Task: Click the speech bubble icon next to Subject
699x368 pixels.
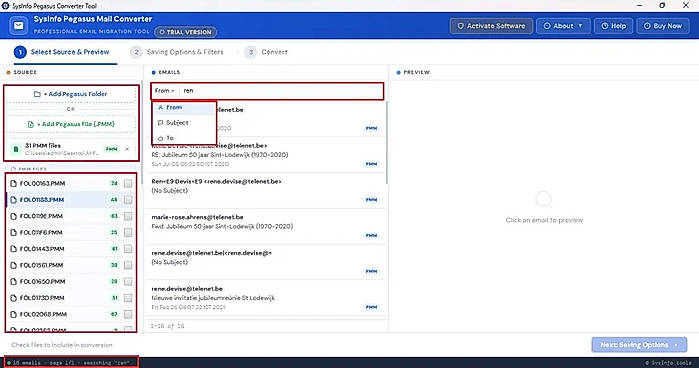Action: click(x=160, y=123)
